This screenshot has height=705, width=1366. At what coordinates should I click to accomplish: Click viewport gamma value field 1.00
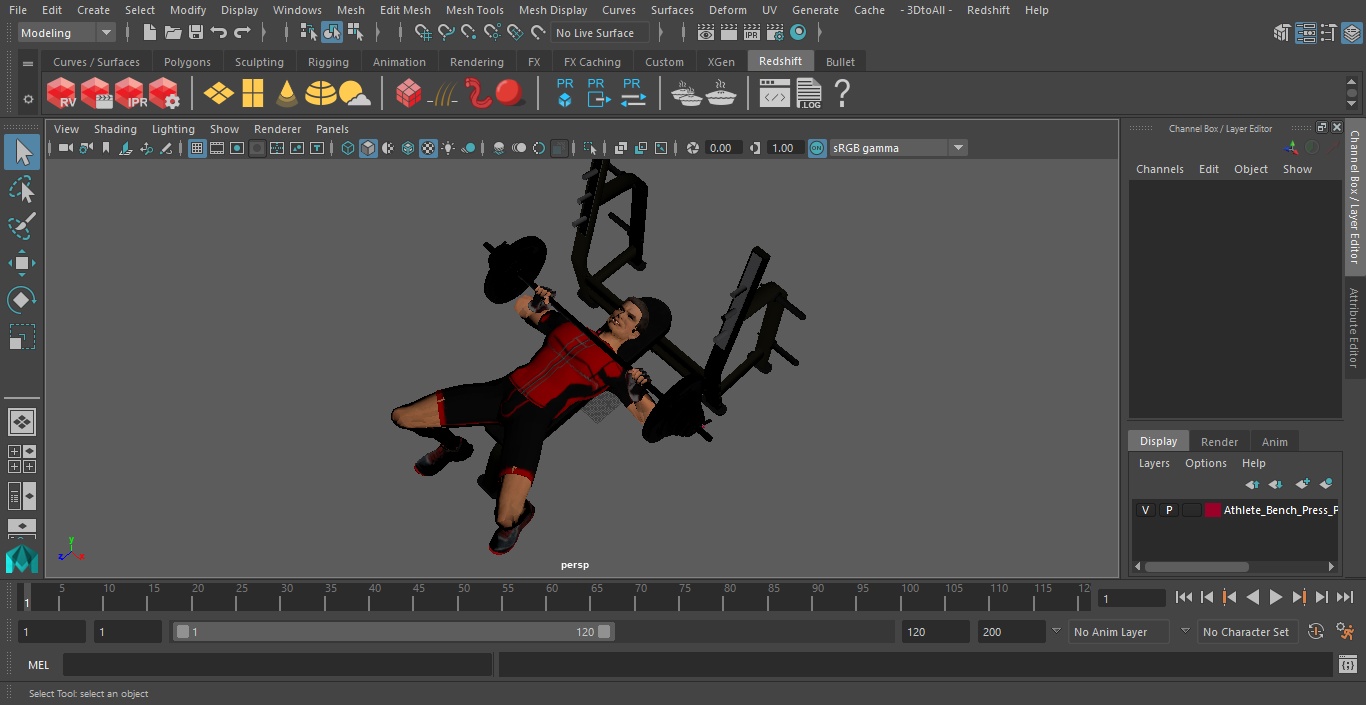tap(783, 148)
